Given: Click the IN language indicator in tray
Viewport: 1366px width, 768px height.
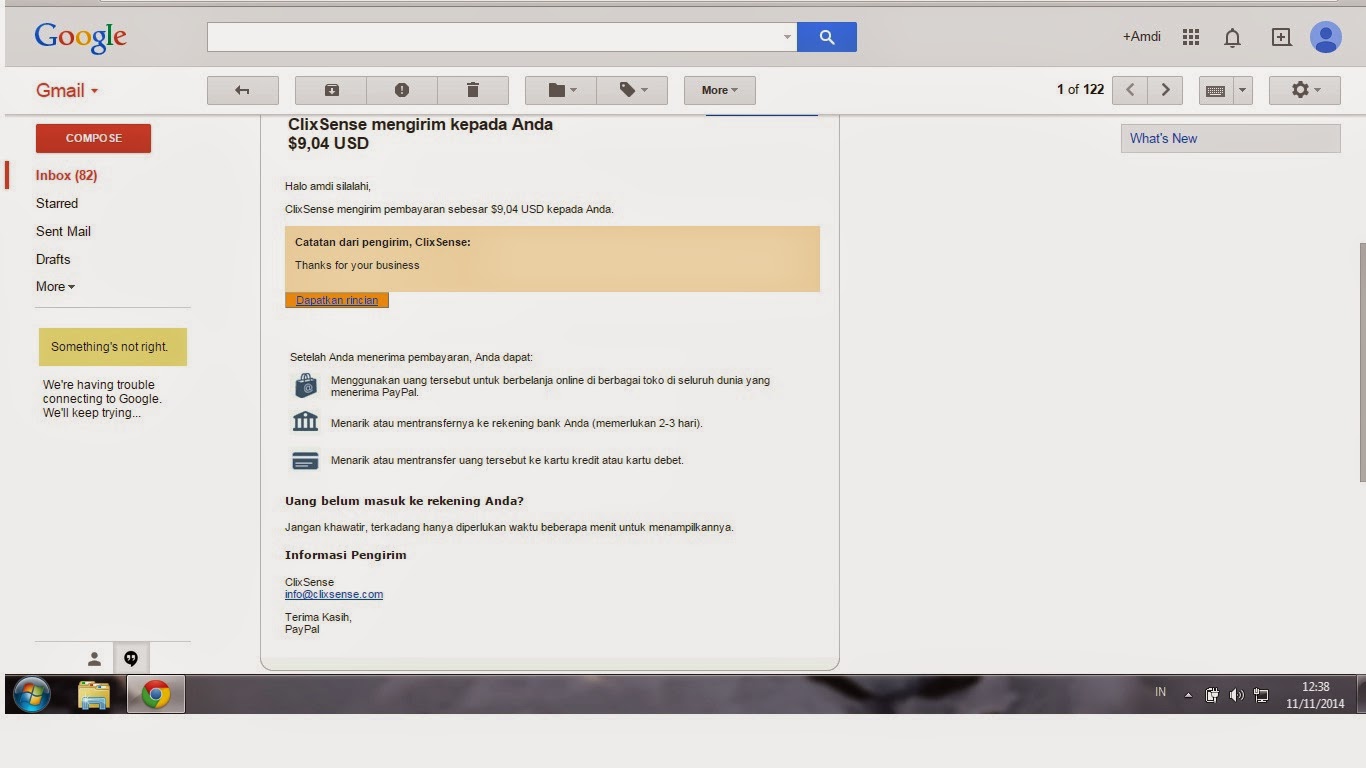Looking at the screenshot, I should 1160,692.
